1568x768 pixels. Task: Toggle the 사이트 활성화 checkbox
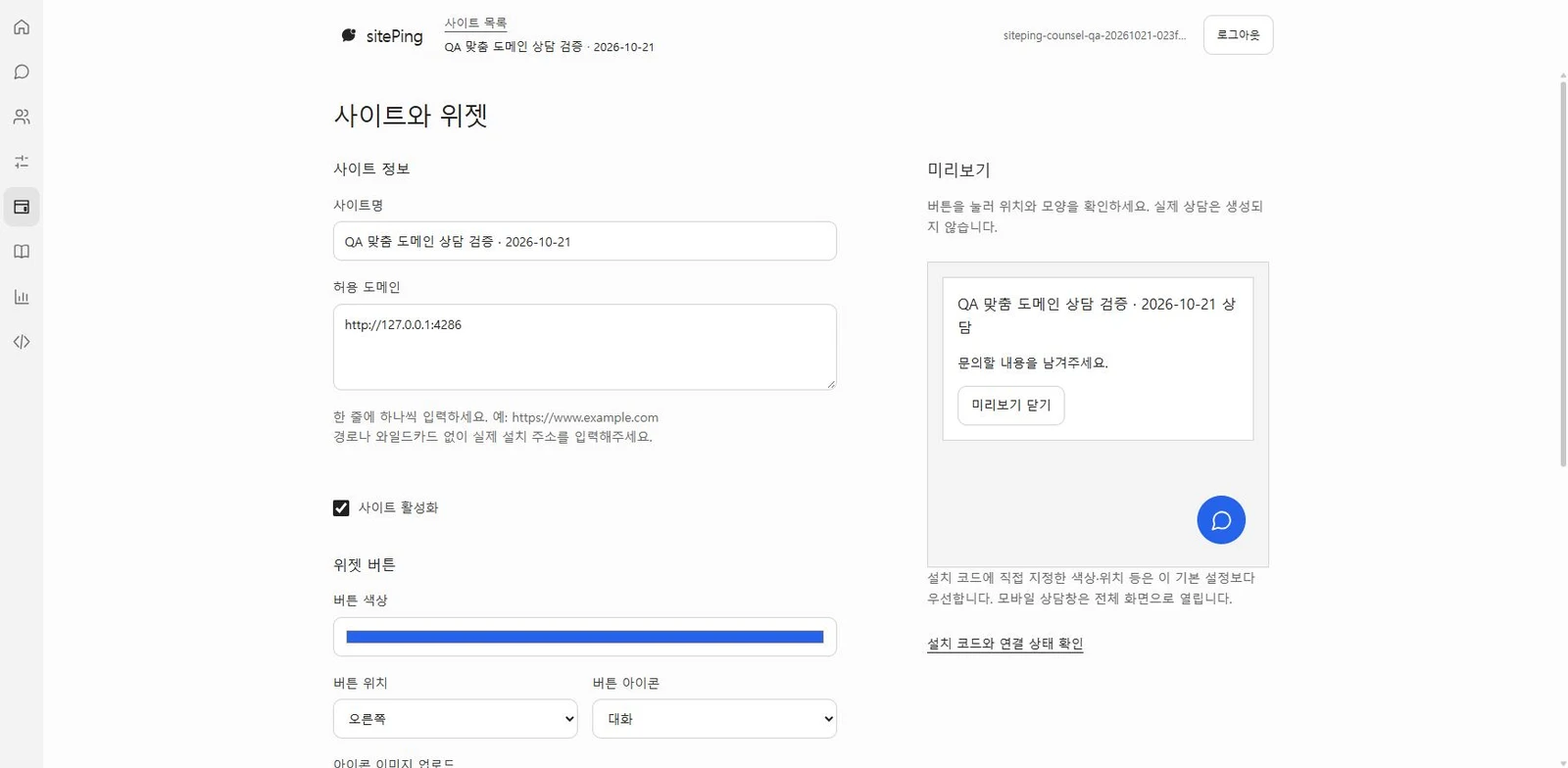(x=341, y=507)
